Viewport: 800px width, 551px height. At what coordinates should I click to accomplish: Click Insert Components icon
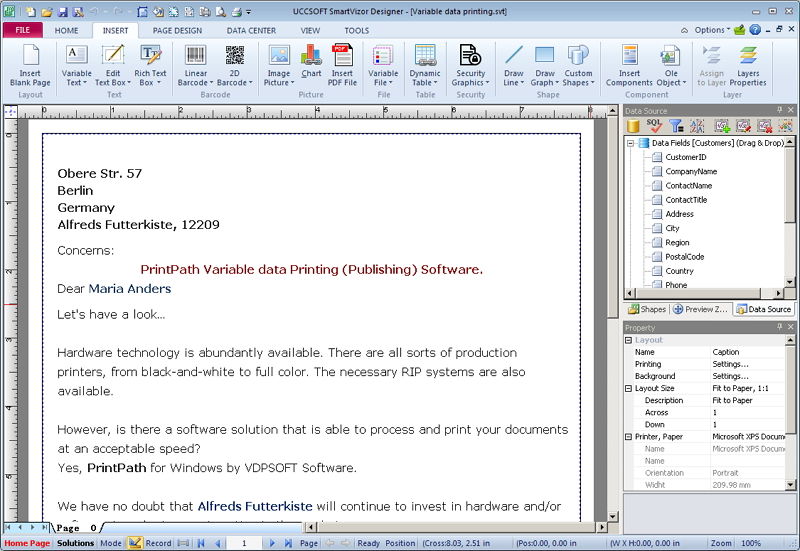(x=629, y=65)
